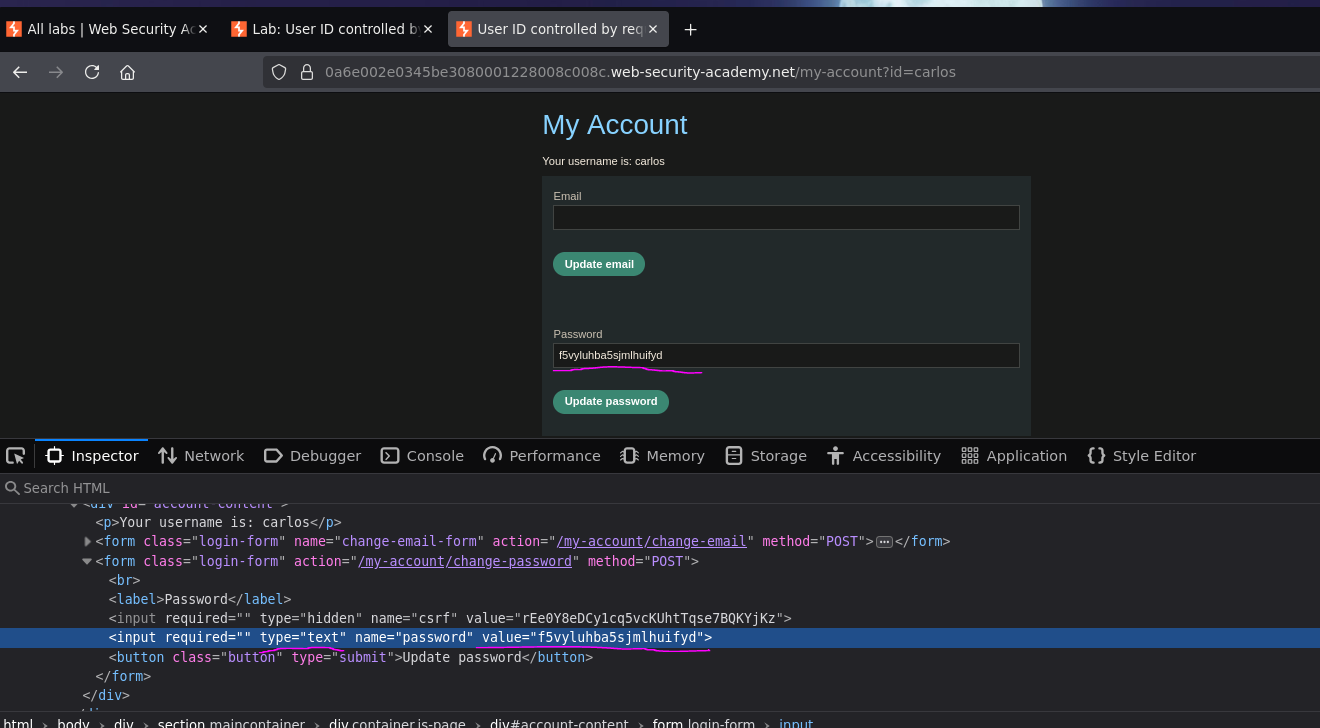
Task: Follow /my-account/change-password action link
Action: 465,561
